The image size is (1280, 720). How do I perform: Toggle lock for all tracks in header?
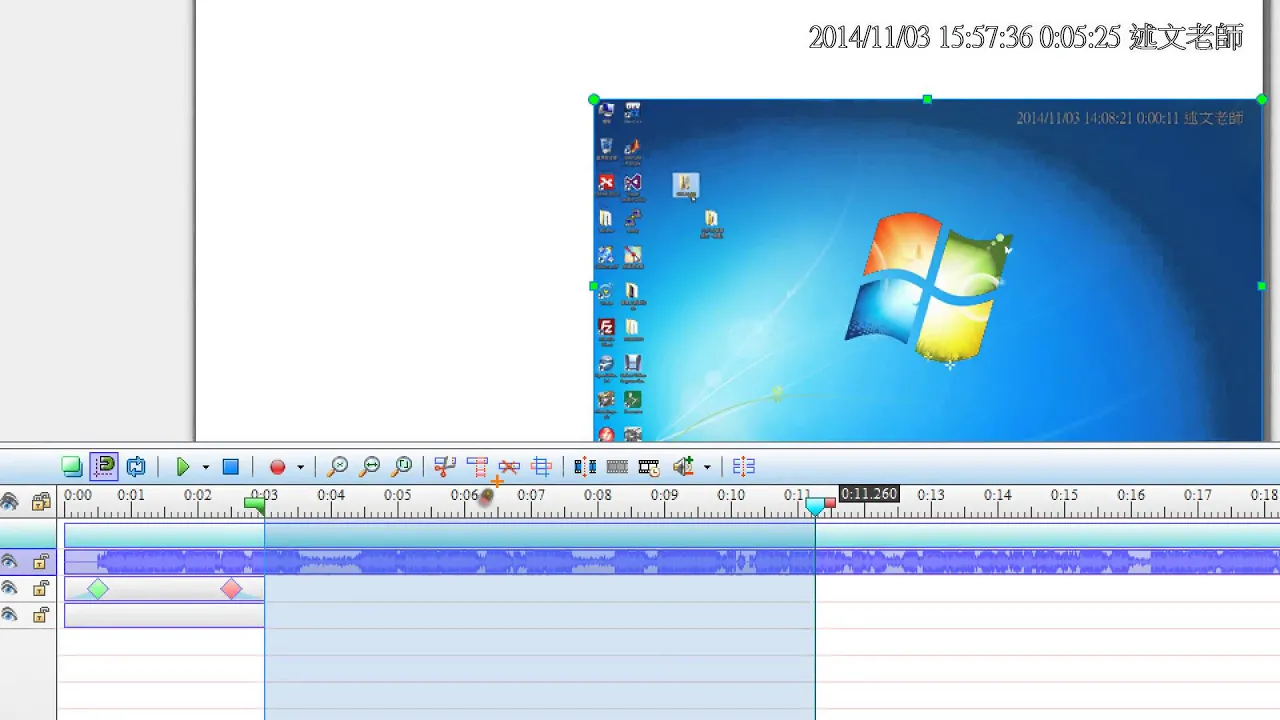point(40,501)
